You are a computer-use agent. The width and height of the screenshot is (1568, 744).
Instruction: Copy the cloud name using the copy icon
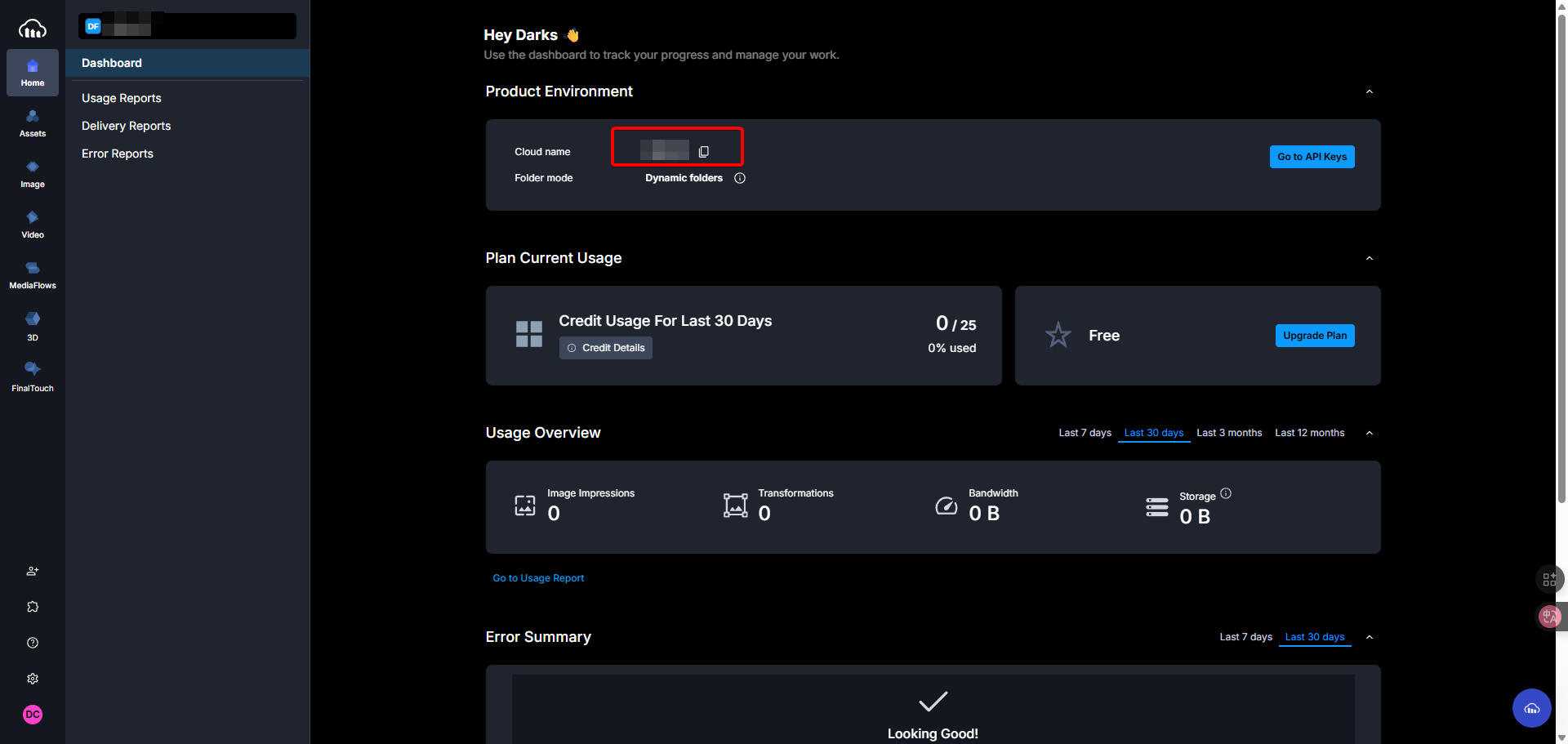tap(703, 151)
